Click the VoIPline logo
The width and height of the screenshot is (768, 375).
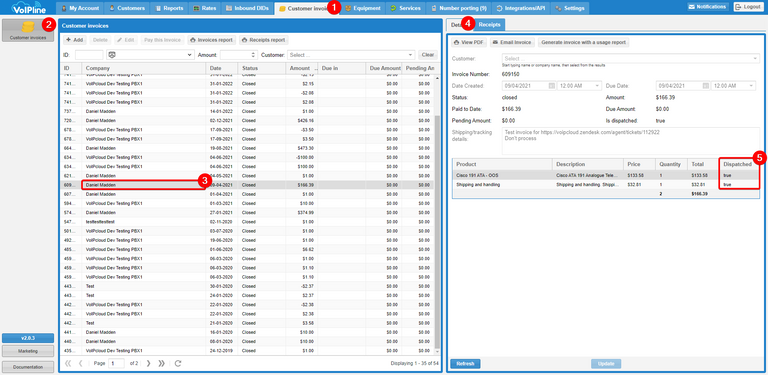point(28,7)
